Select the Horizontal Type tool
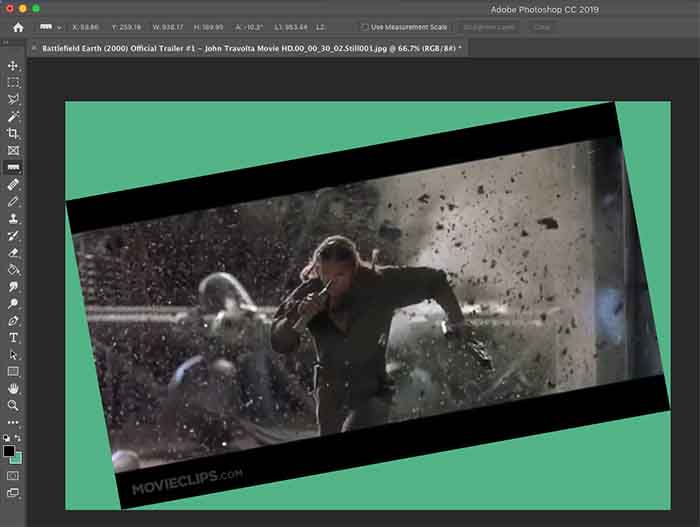Image resolution: width=700 pixels, height=527 pixels. coord(13,337)
